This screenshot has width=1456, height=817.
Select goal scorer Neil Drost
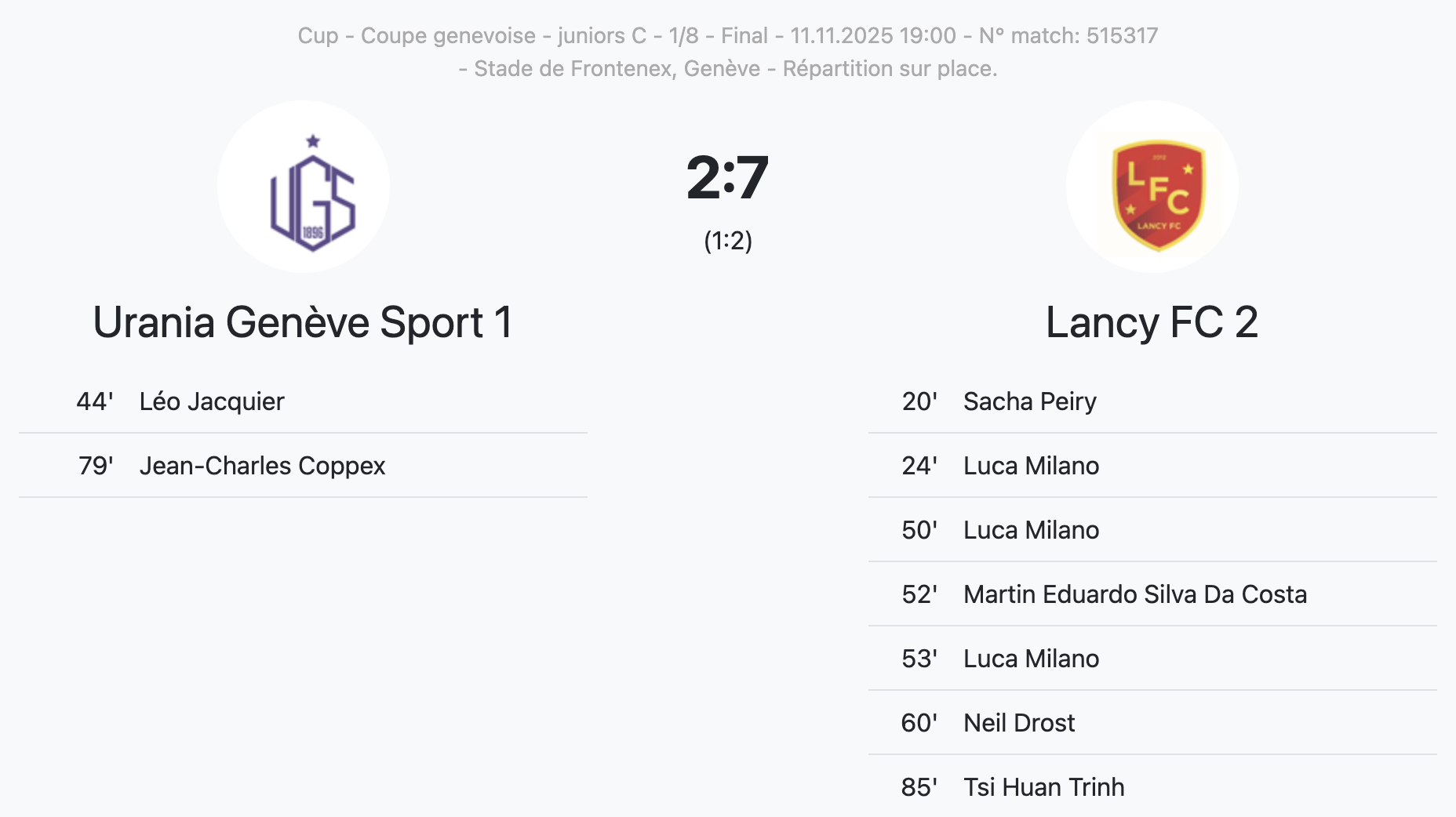pyautogui.click(x=1018, y=723)
